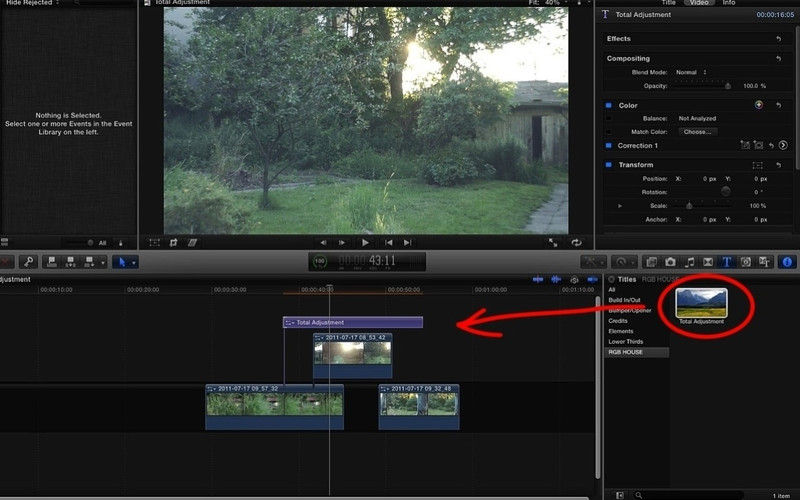Screen dimensions: 800x500
Task: Click the Opacity 100.0 % value field
Action: click(755, 86)
